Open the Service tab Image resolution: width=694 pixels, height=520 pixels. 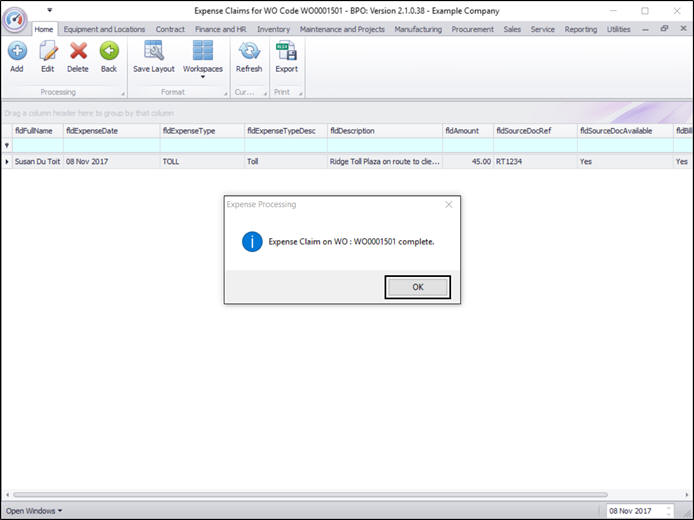coord(543,29)
